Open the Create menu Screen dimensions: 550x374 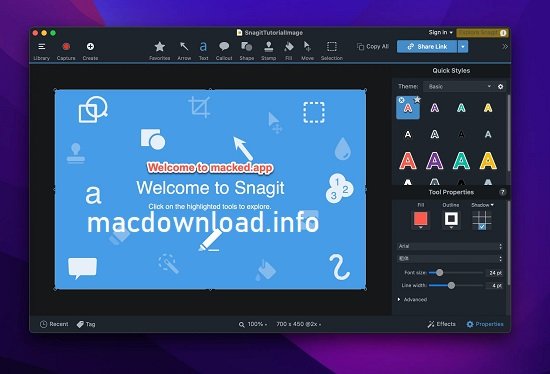point(90,51)
